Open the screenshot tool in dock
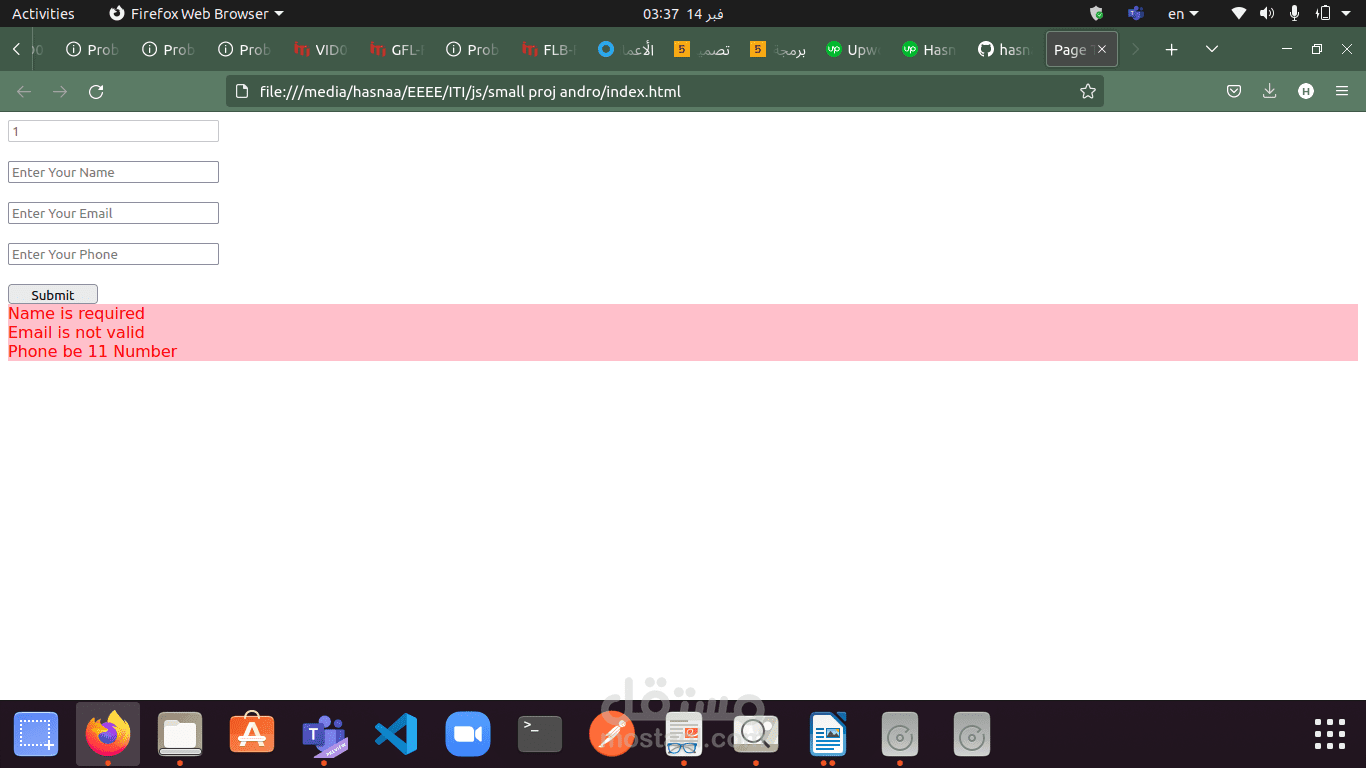 pos(36,735)
